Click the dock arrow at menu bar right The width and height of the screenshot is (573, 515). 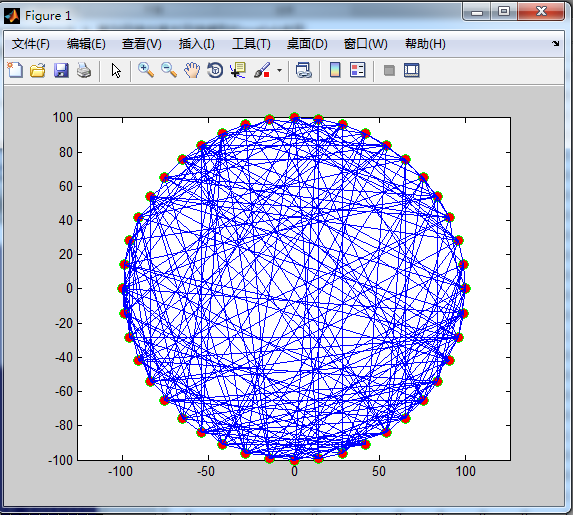pos(555,43)
